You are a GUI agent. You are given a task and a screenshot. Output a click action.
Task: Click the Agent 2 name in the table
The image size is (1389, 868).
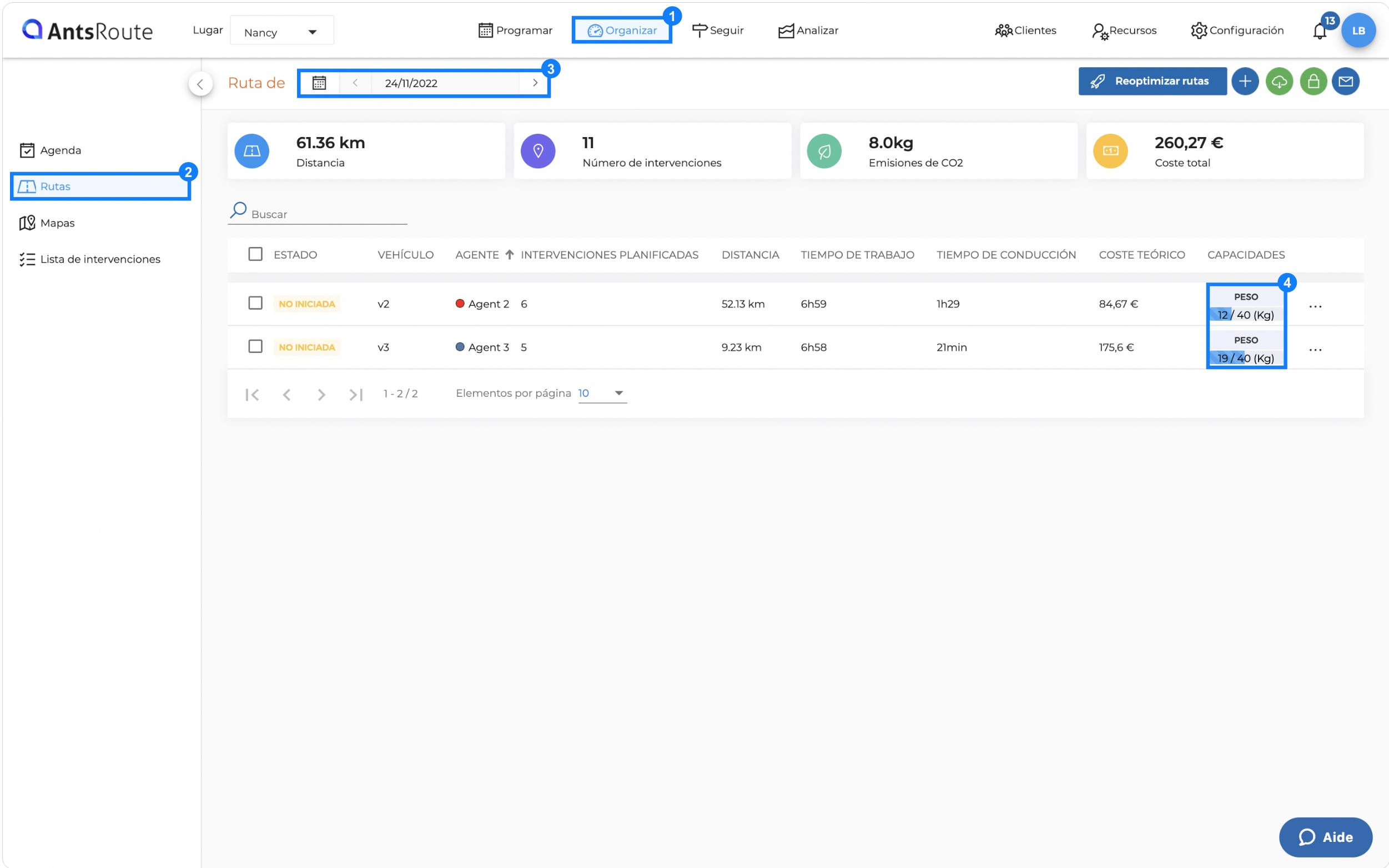488,304
